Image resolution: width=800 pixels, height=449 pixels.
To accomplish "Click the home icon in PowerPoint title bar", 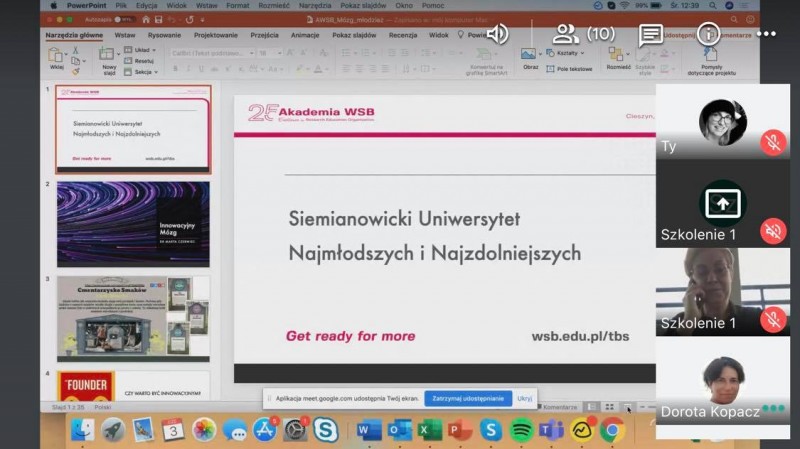I will 146,19.
